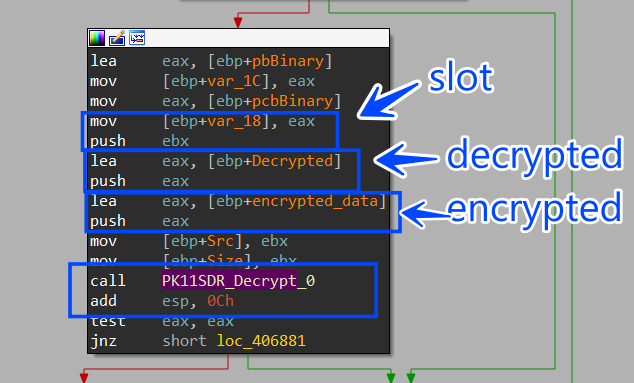Click the node color palette icon
634x383 pixels.
tap(97, 38)
